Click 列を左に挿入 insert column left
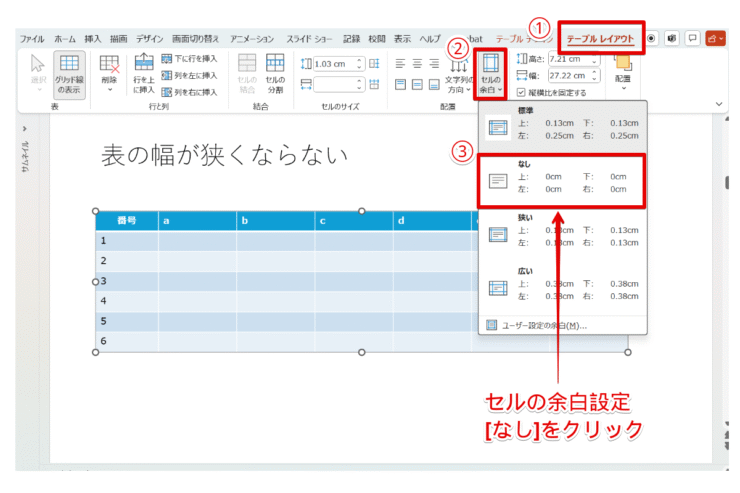This screenshot has height=493, width=740. click(x=189, y=75)
